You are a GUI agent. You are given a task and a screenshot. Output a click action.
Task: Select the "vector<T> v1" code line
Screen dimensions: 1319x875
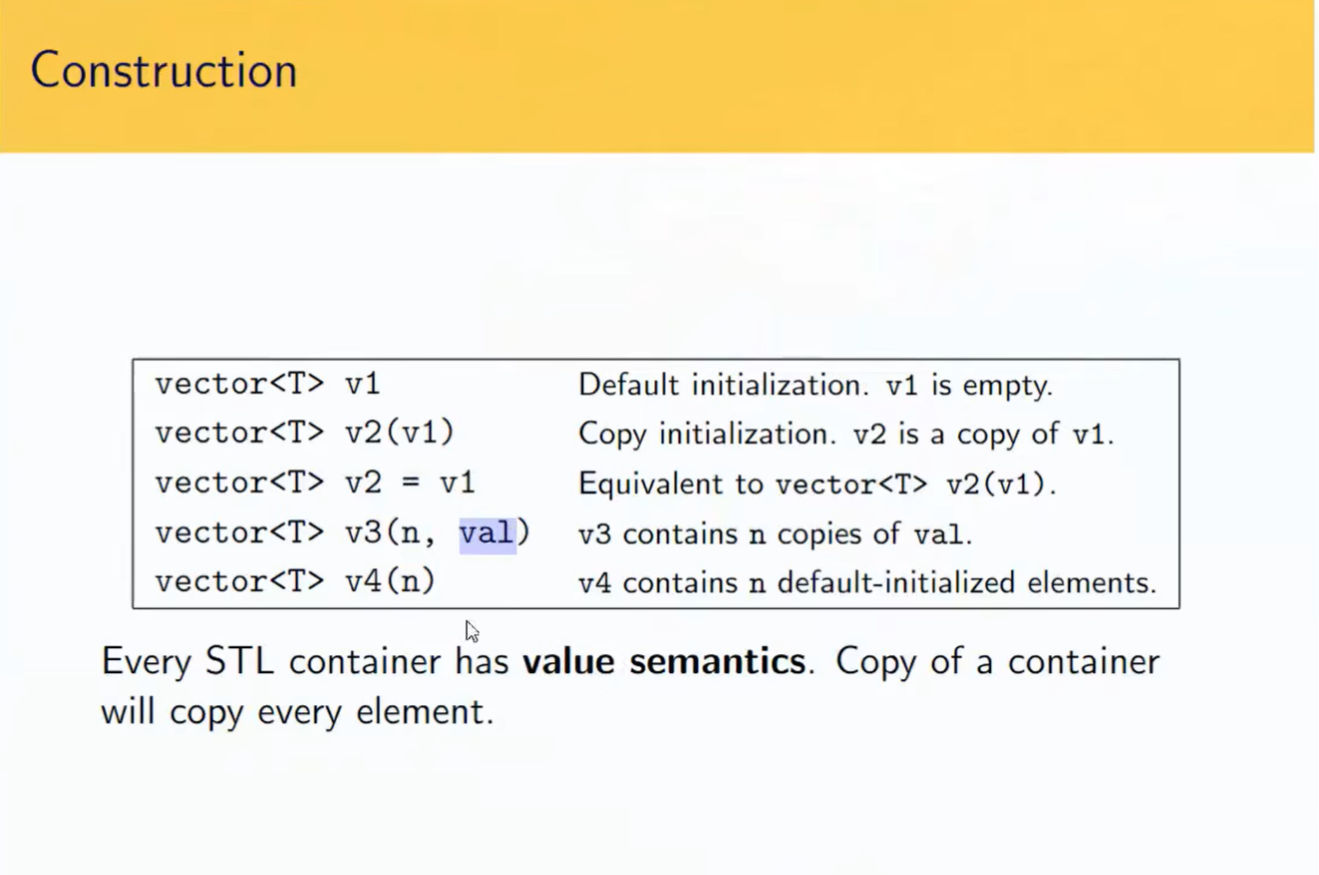click(267, 384)
